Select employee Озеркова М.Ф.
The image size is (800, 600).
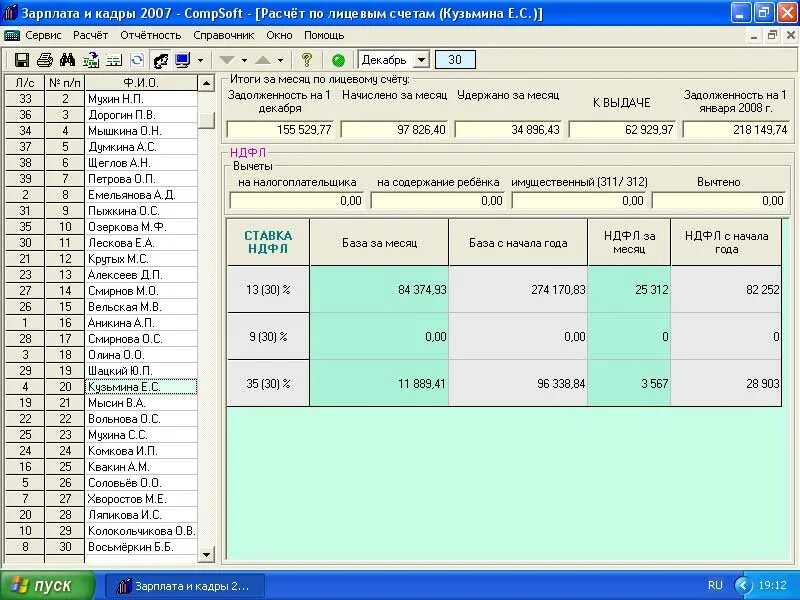141,227
